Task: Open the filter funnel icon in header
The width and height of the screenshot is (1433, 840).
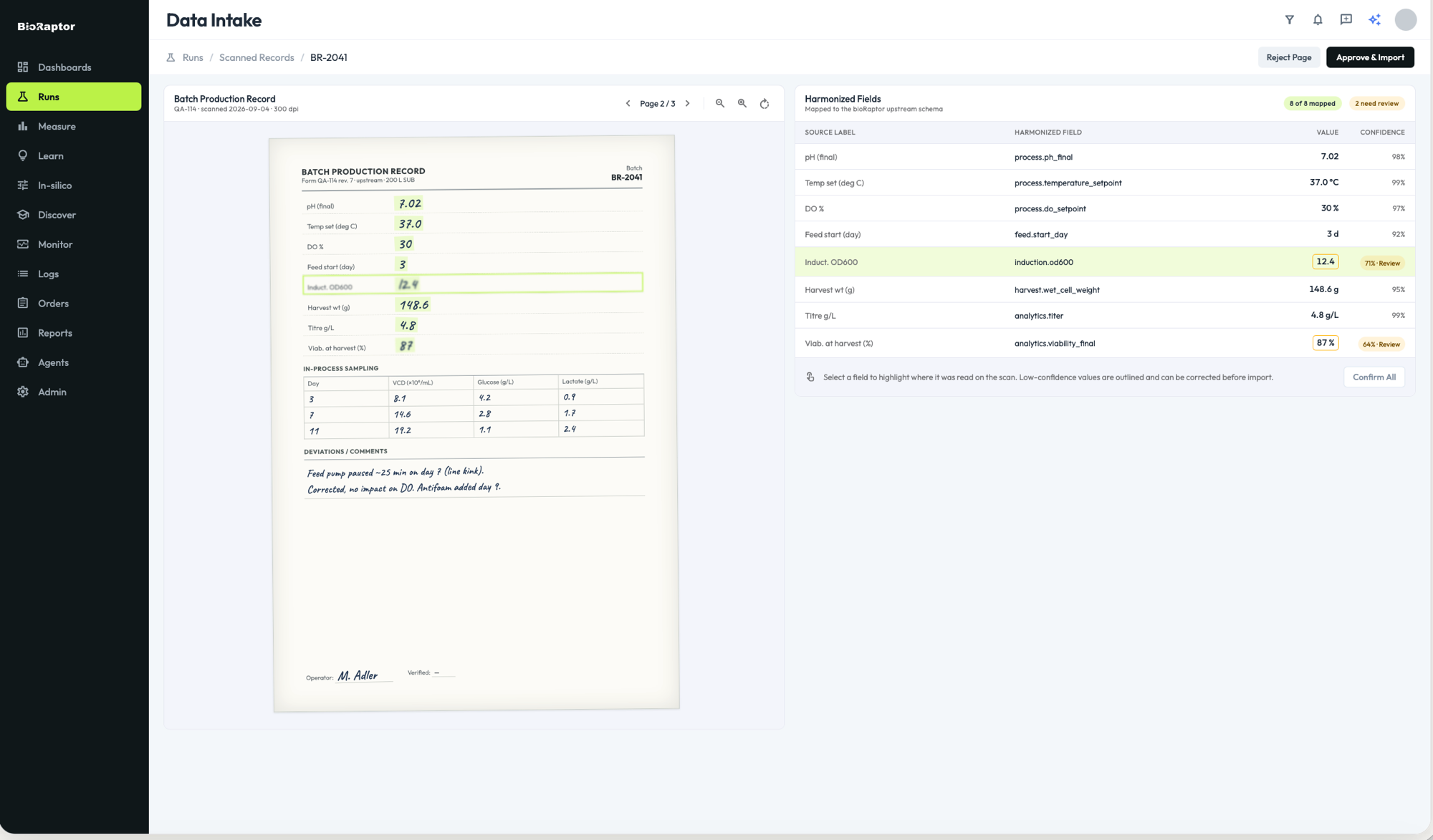Action: [x=1289, y=20]
